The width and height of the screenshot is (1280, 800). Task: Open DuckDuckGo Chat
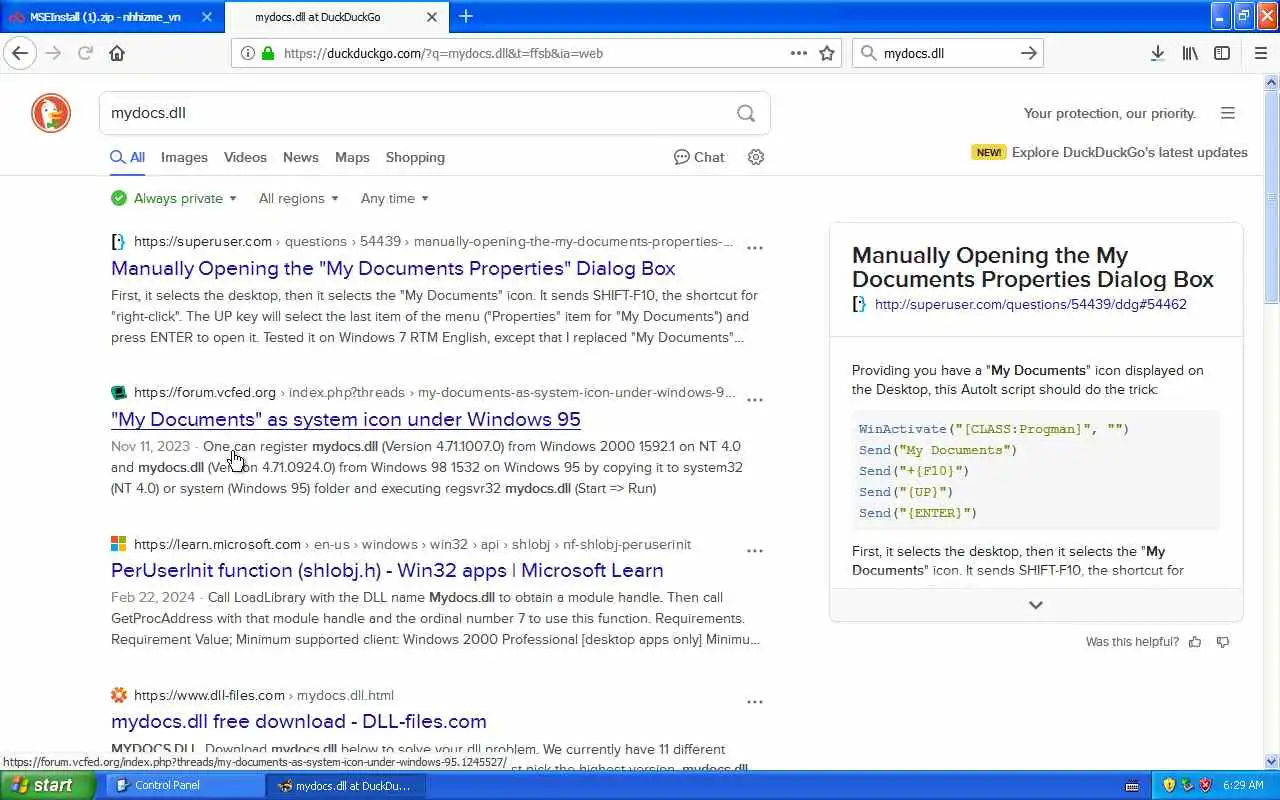tap(699, 157)
